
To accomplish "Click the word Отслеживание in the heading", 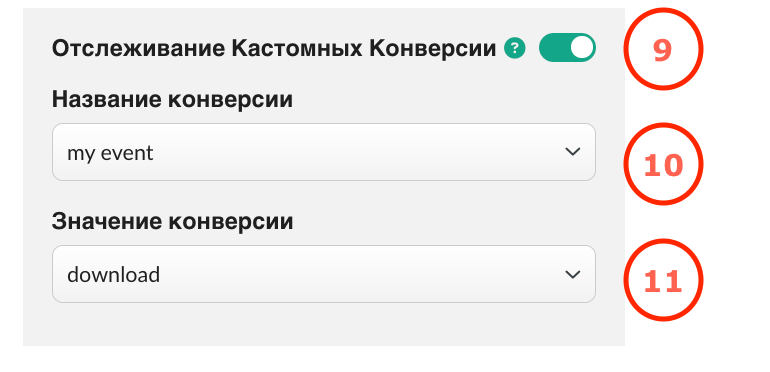I will [138, 49].
